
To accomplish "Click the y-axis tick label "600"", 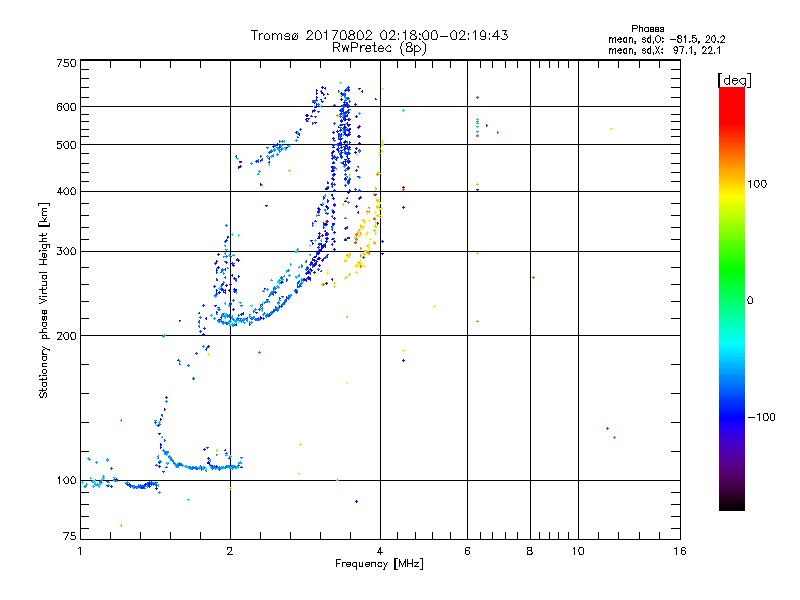I will [66, 107].
